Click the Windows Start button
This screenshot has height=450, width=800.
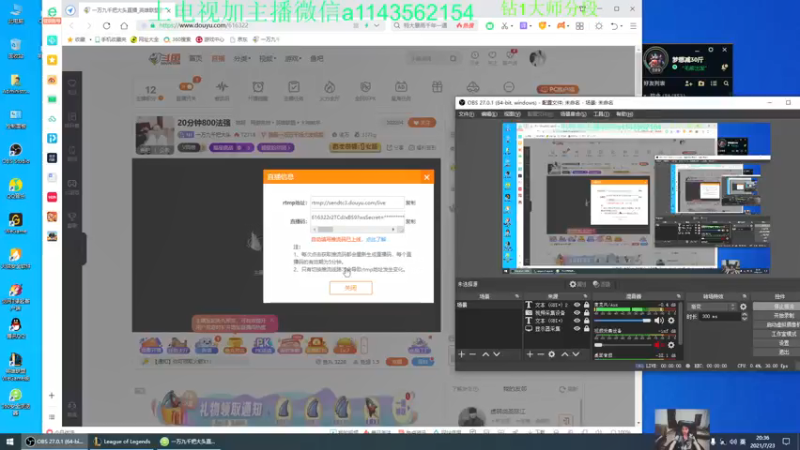coord(10,442)
